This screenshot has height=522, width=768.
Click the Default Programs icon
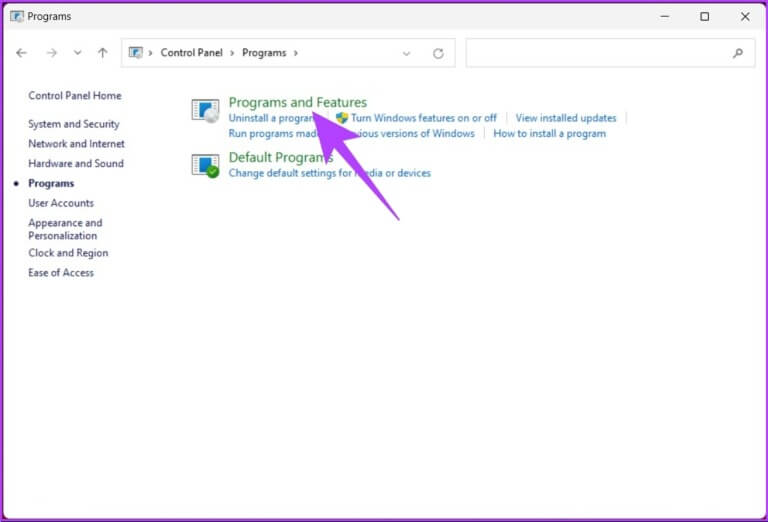(x=206, y=166)
